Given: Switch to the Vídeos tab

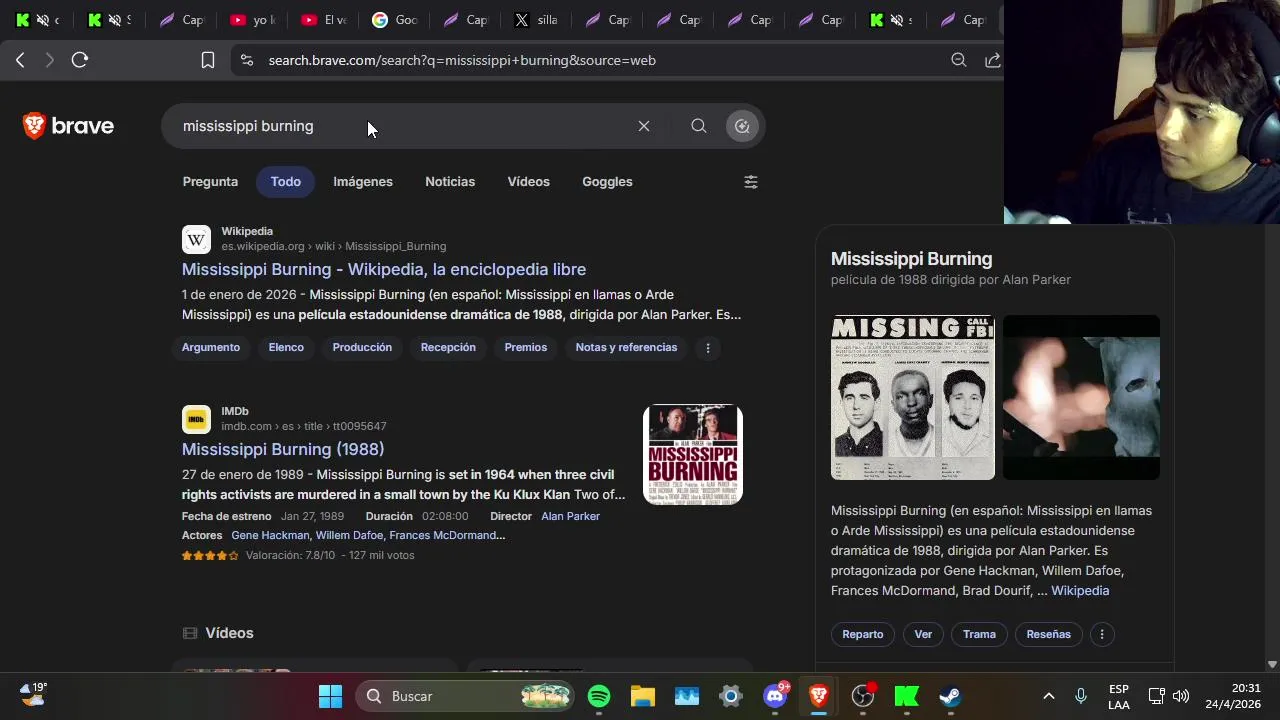Looking at the screenshot, I should pos(528,182).
